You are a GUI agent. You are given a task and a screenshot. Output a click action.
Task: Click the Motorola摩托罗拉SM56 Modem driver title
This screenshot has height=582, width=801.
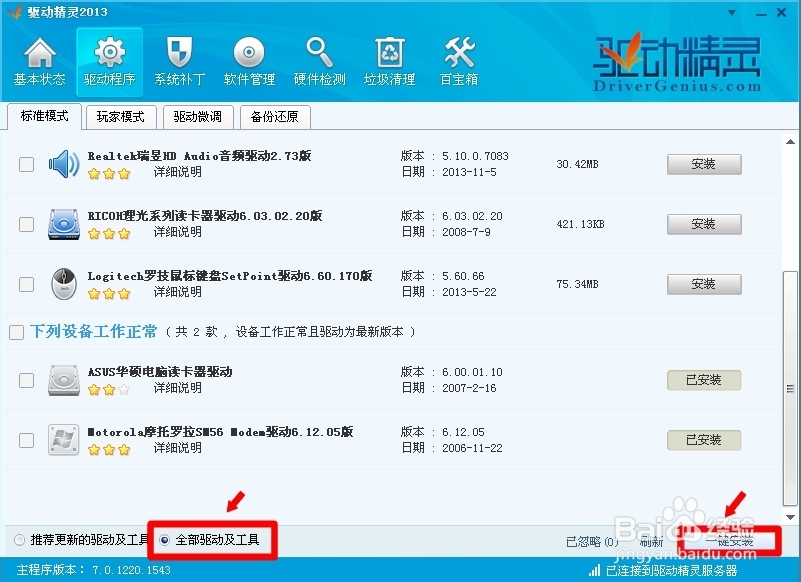(221, 432)
